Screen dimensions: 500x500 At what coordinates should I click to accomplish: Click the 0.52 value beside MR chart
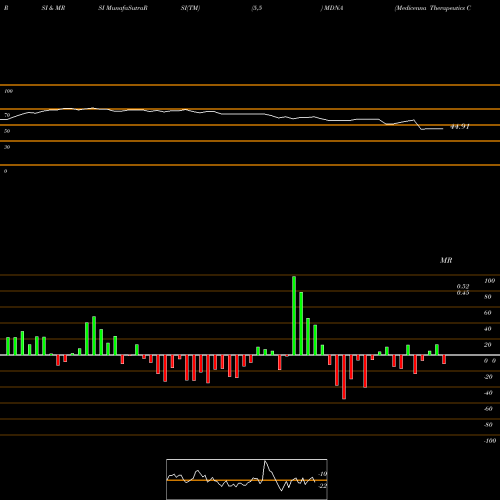[x=463, y=286]
